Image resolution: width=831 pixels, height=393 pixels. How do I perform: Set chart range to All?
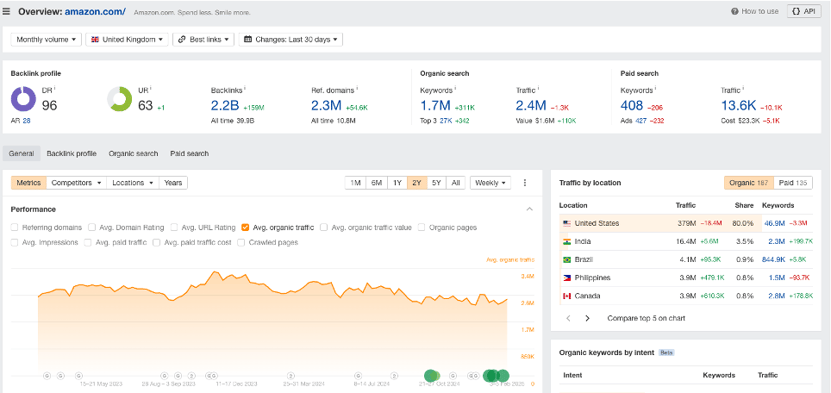tap(455, 183)
